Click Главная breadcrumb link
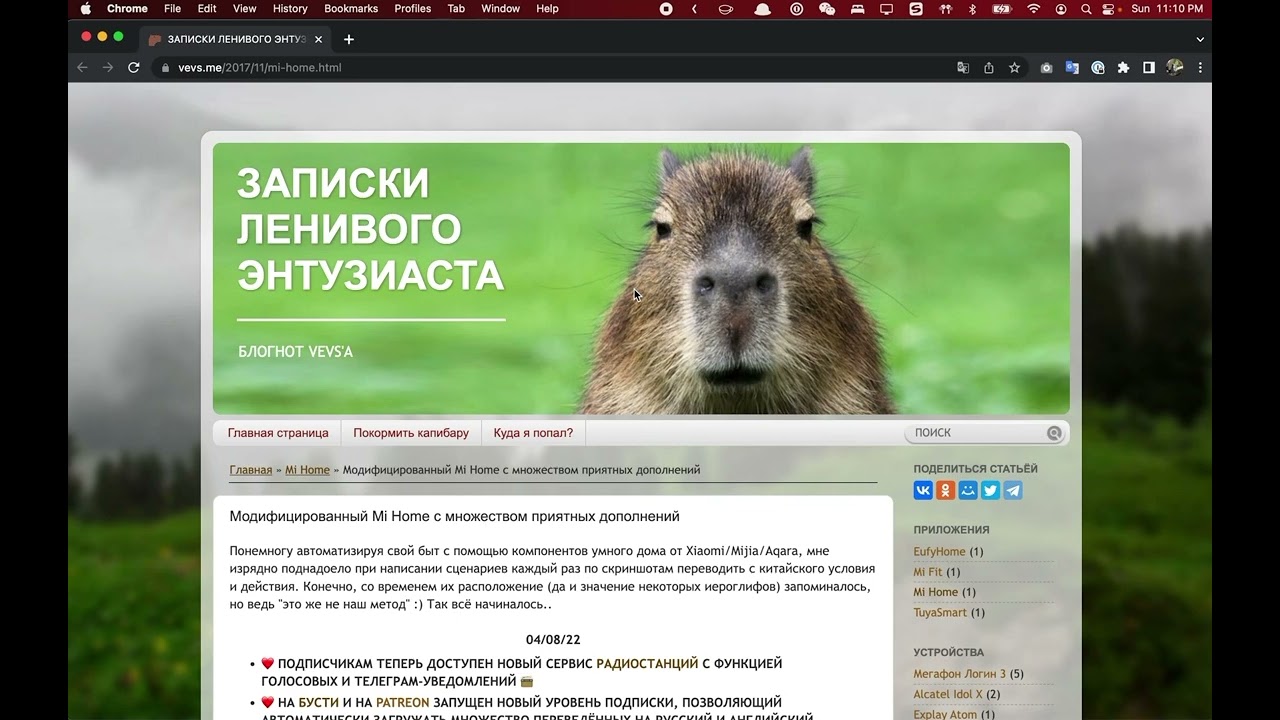 coord(251,470)
